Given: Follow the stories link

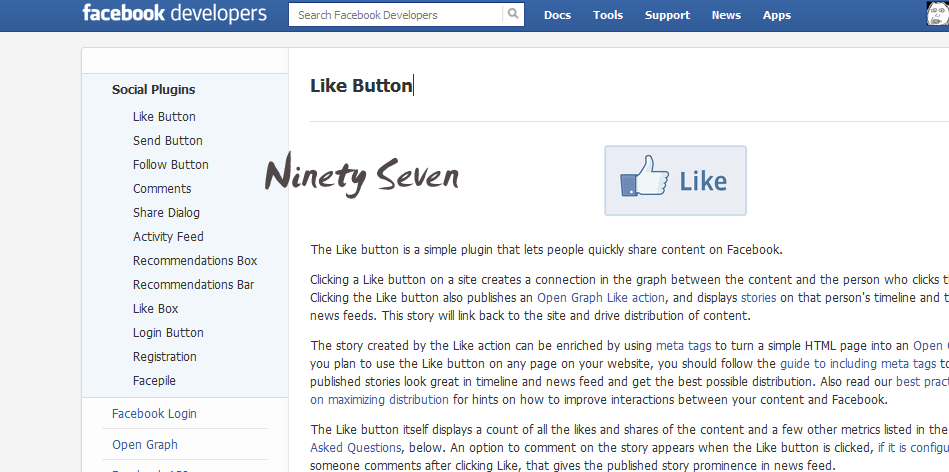Looking at the screenshot, I should click(758, 298).
